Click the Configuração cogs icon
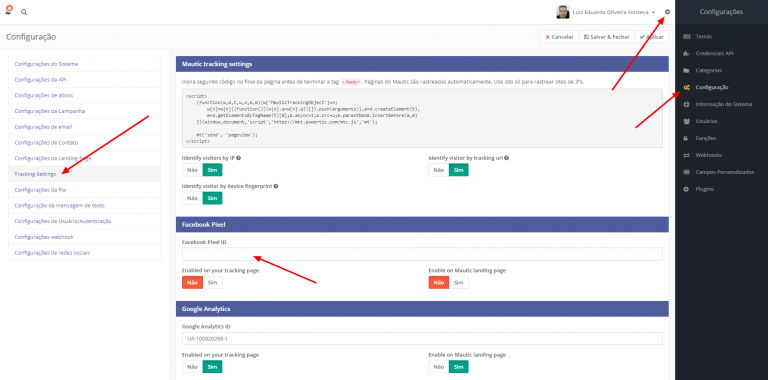 pos(687,87)
